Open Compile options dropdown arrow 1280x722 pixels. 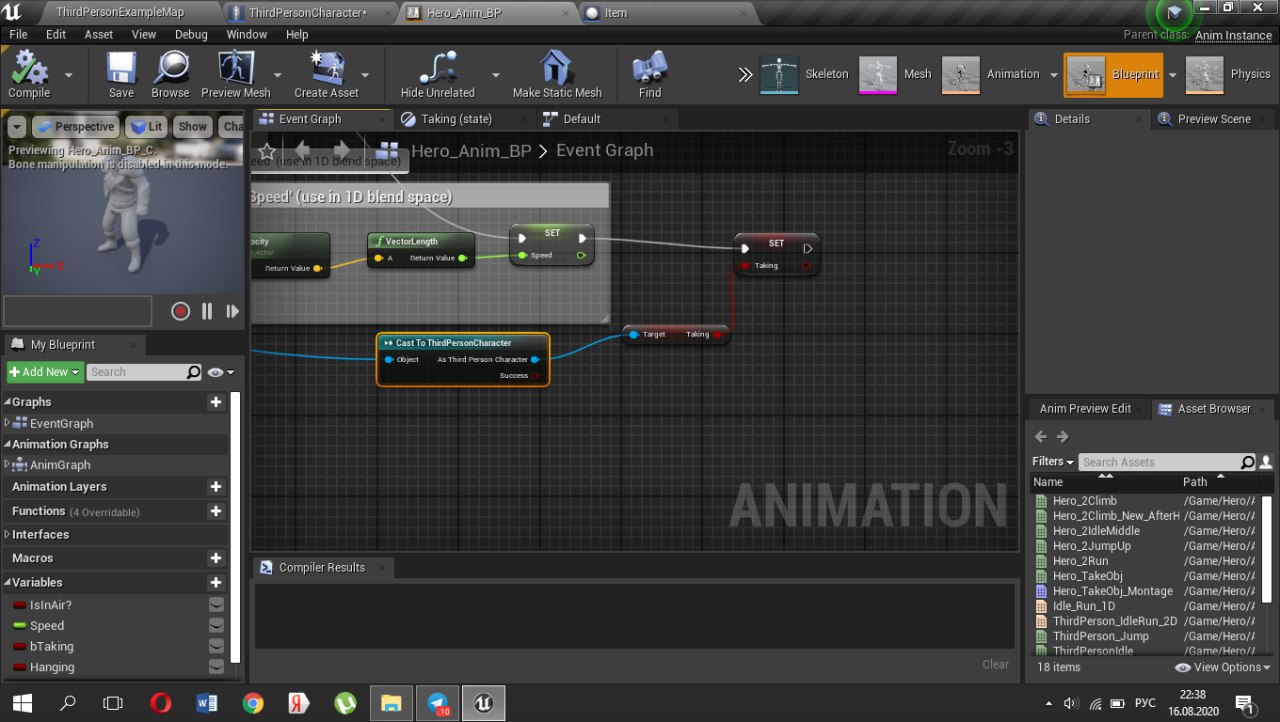pos(69,75)
